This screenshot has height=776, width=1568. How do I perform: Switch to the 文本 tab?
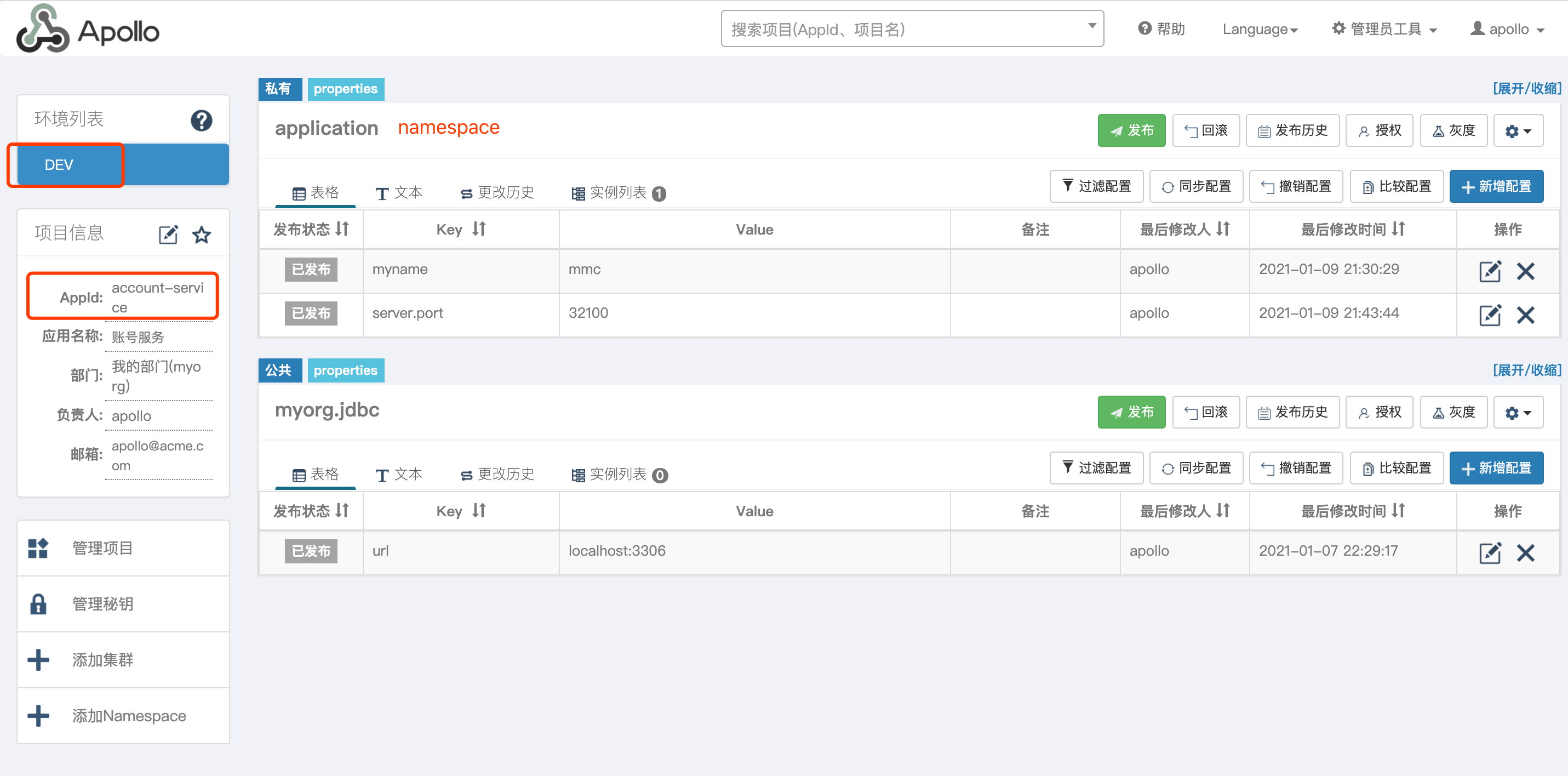[398, 192]
